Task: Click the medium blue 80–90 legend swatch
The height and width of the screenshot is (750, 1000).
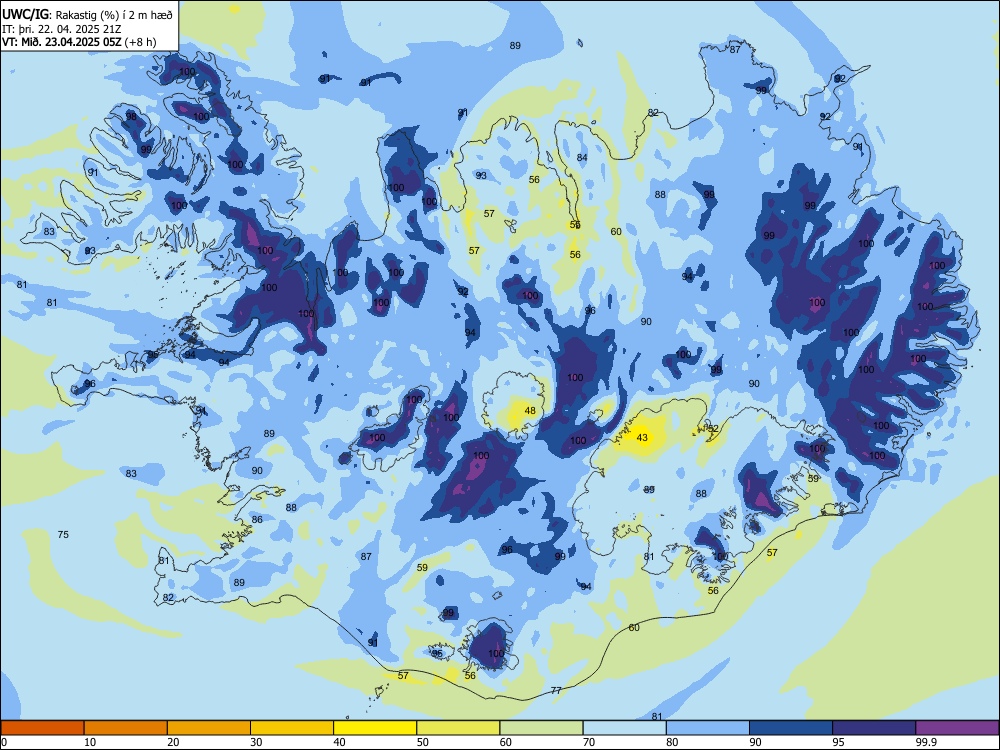Action: pyautogui.click(x=708, y=728)
